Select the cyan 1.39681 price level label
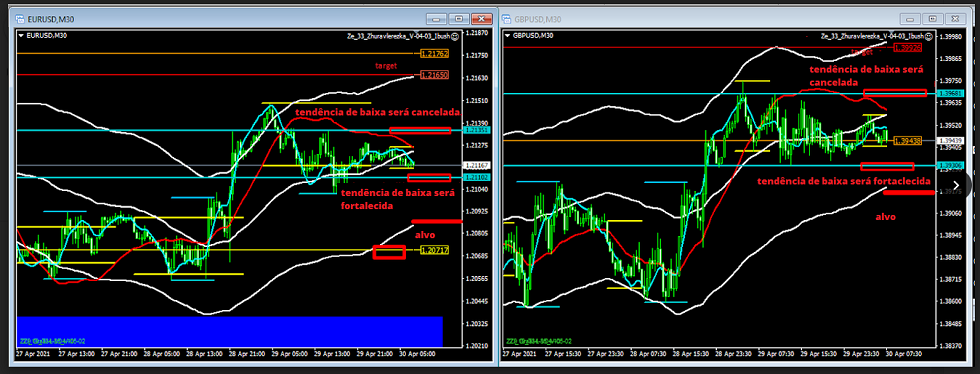Screen dimensions: 980x374 [x=949, y=94]
